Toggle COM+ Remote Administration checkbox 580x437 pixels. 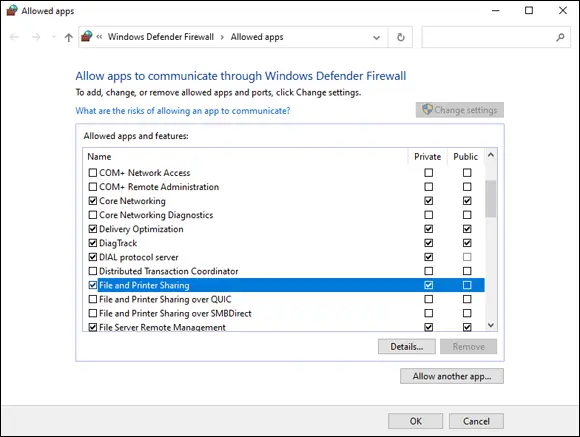(93, 187)
